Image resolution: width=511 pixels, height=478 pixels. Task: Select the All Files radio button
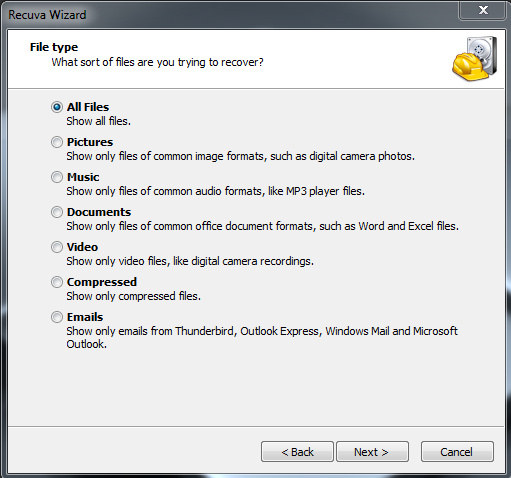57,107
